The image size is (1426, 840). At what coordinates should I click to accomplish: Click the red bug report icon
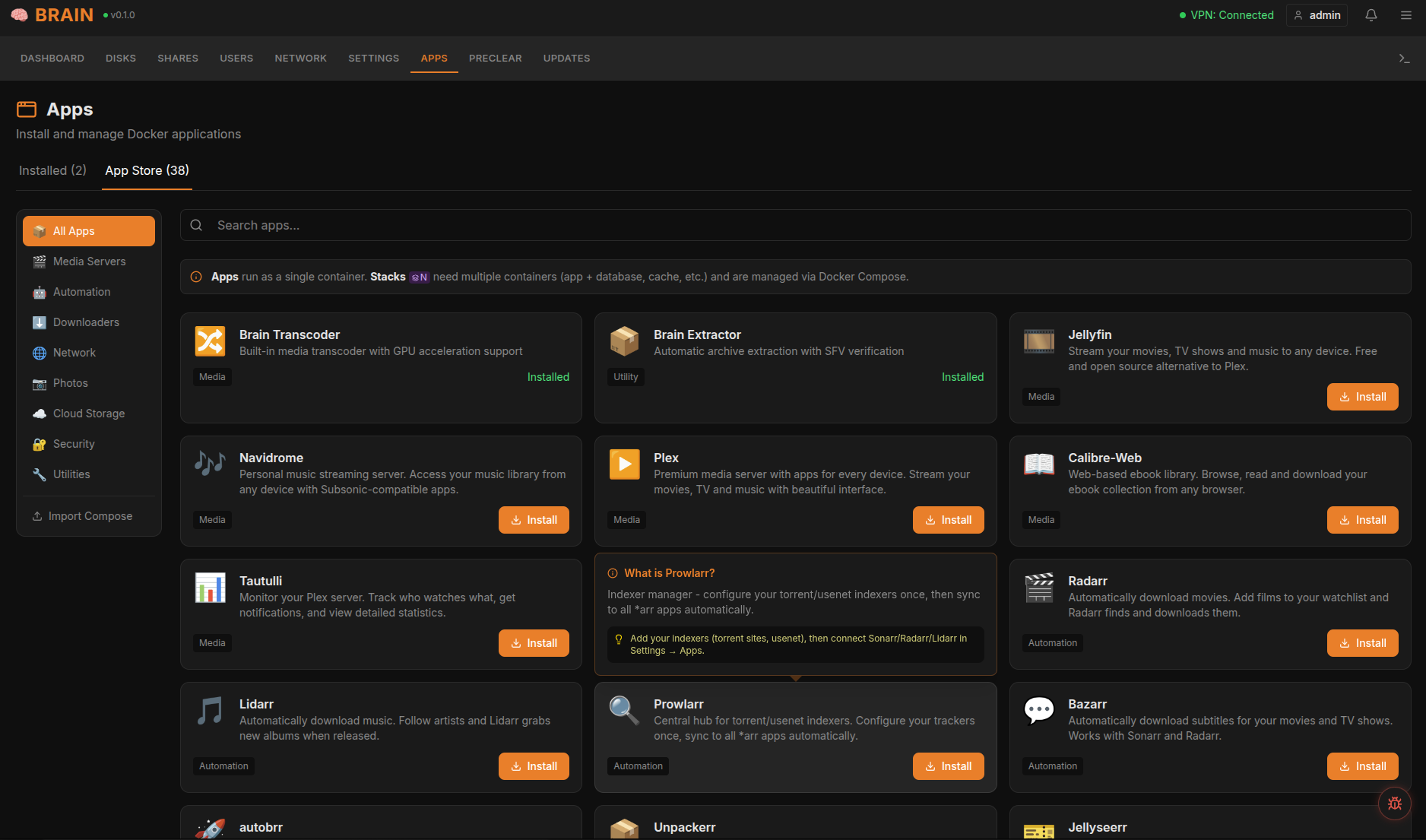click(x=1394, y=803)
